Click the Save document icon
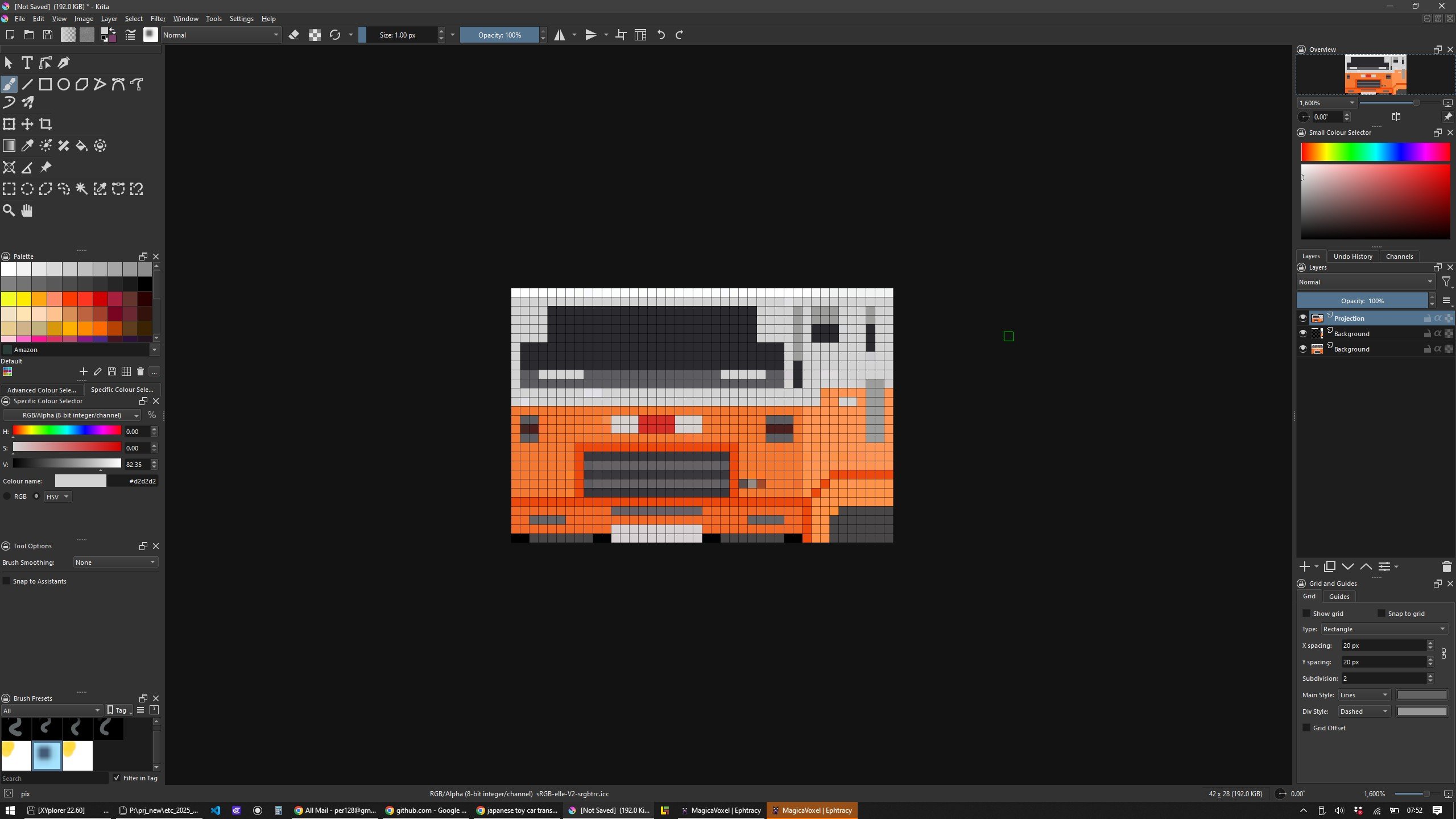This screenshot has width=1456, height=819. (48, 35)
